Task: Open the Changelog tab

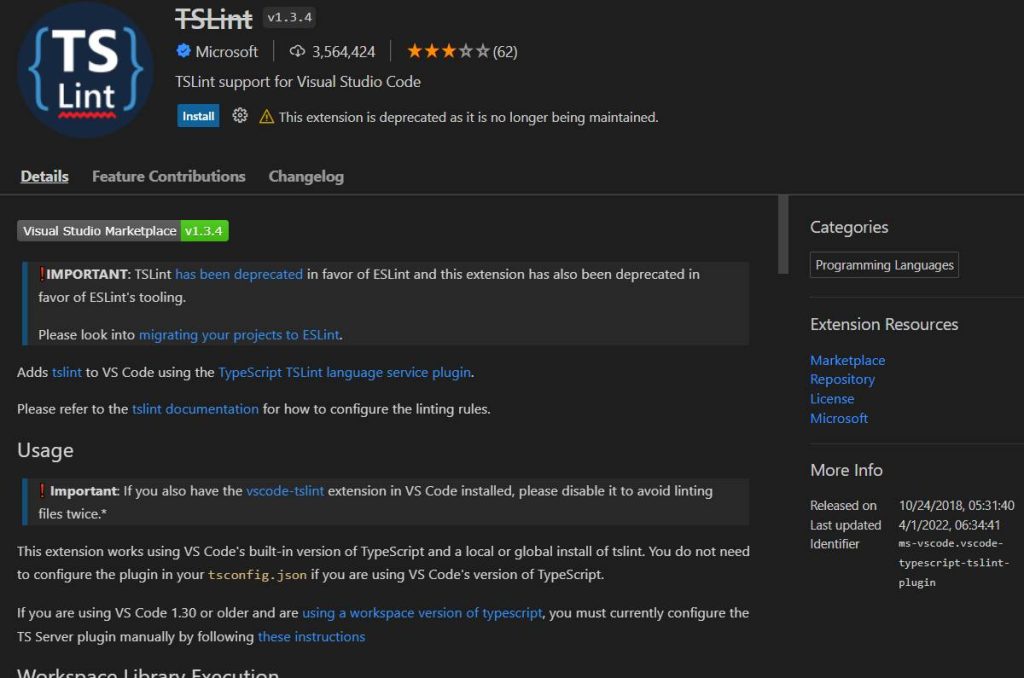Action: pos(306,176)
